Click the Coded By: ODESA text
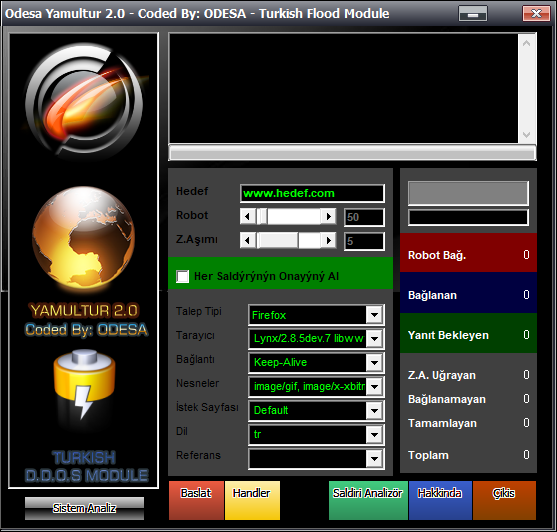The height and width of the screenshot is (532, 557). [x=86, y=330]
